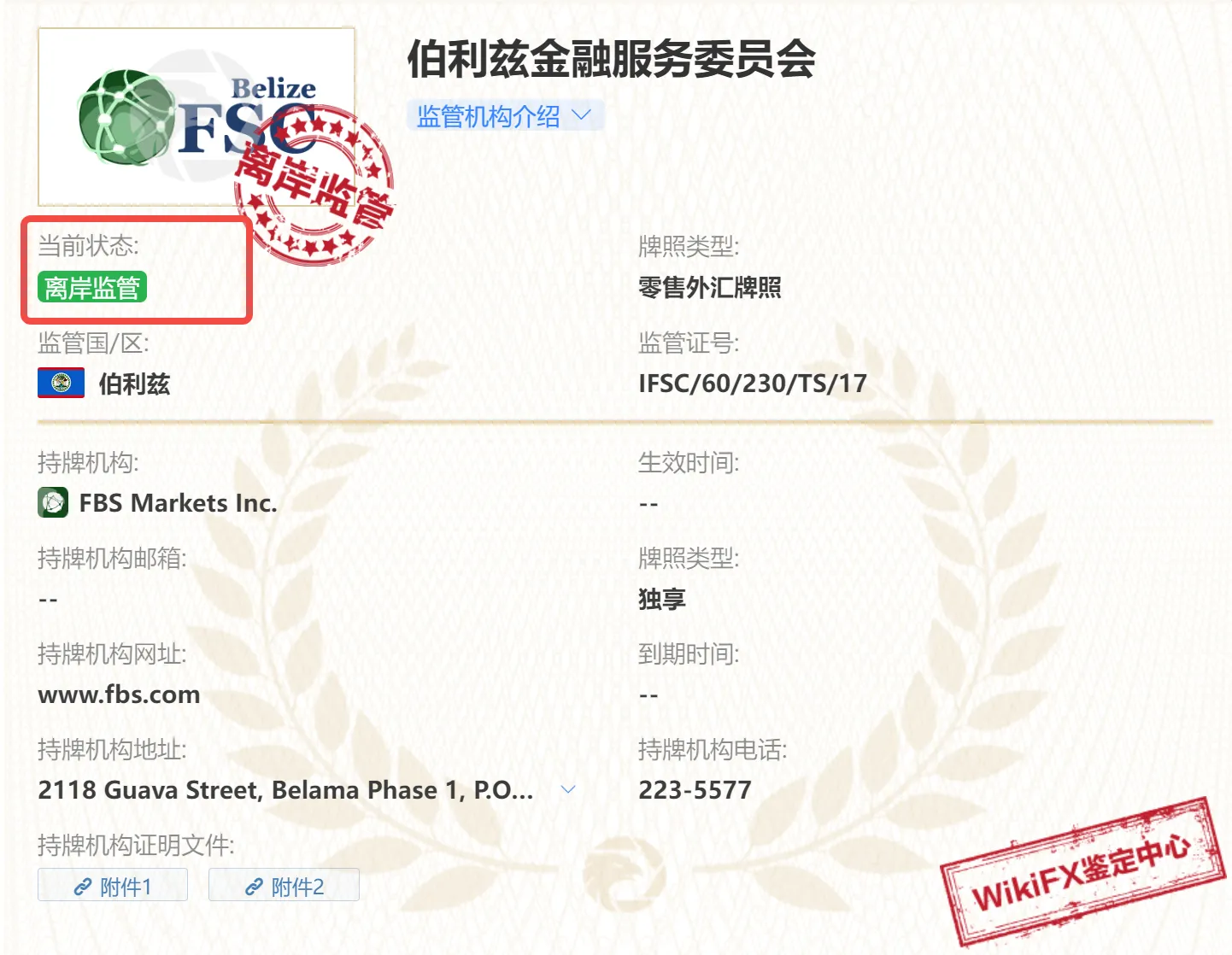Click the Belize flag icon

pos(61,383)
